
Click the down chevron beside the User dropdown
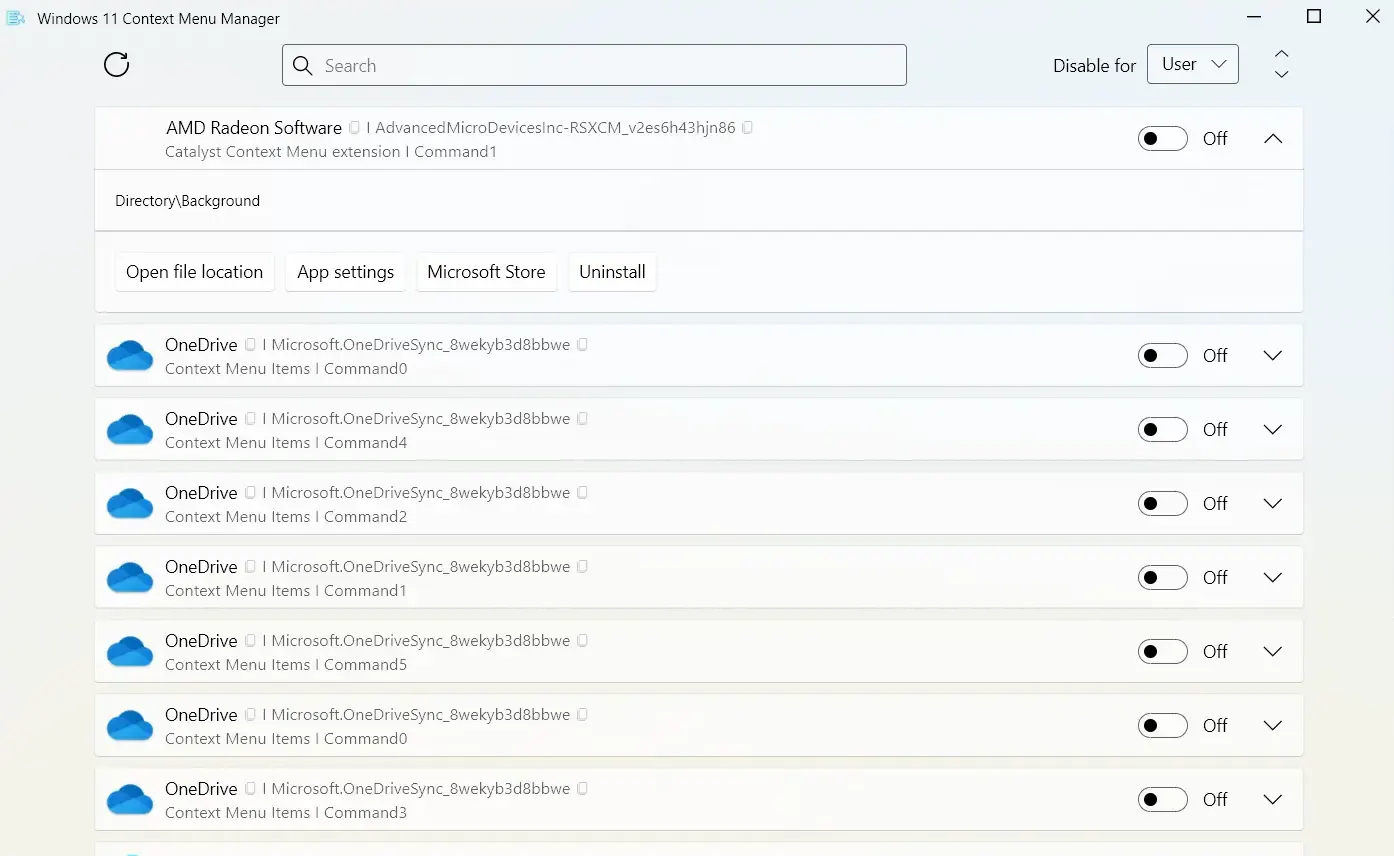coord(1281,74)
